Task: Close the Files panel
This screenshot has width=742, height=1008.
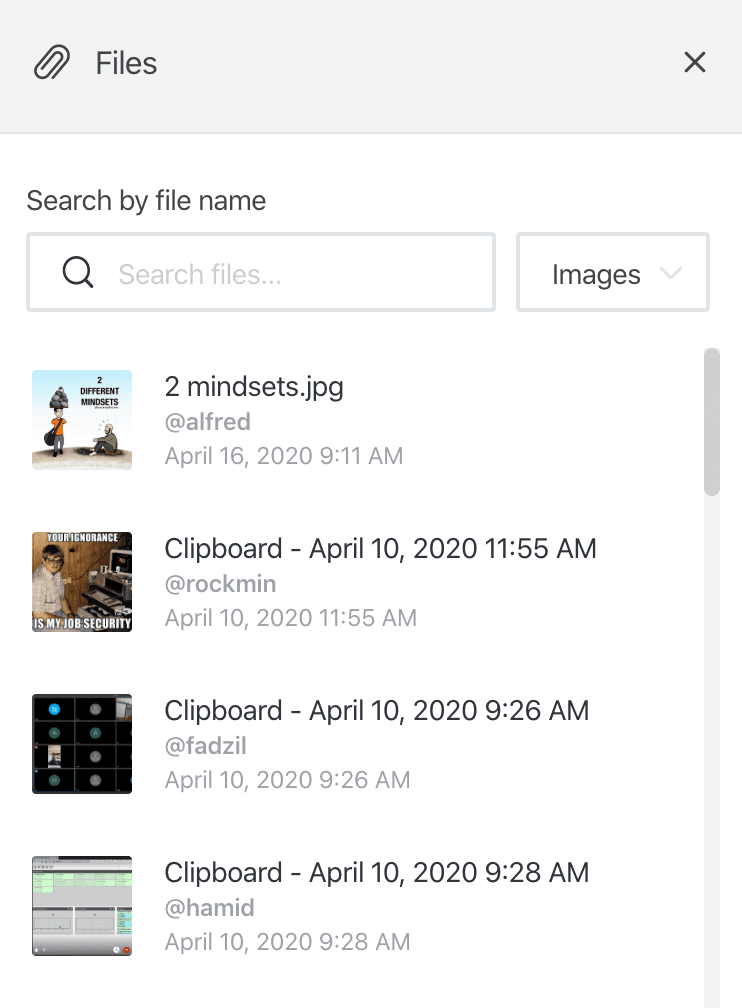Action: 695,63
